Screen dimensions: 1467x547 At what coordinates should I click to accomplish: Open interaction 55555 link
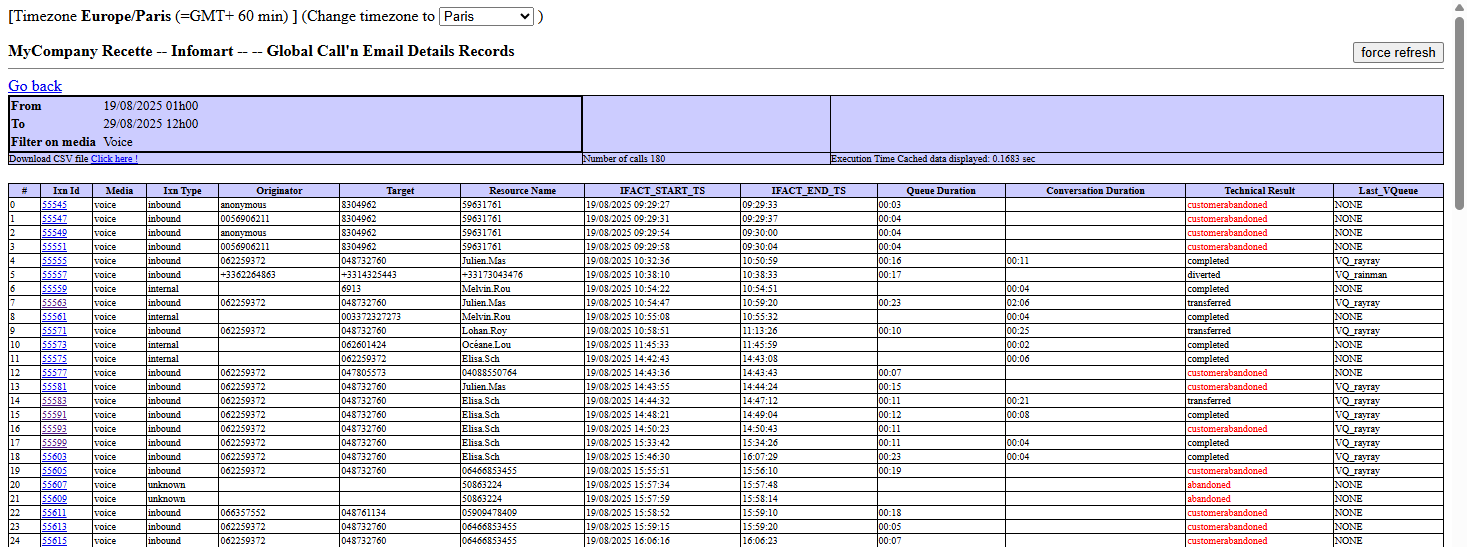point(54,261)
